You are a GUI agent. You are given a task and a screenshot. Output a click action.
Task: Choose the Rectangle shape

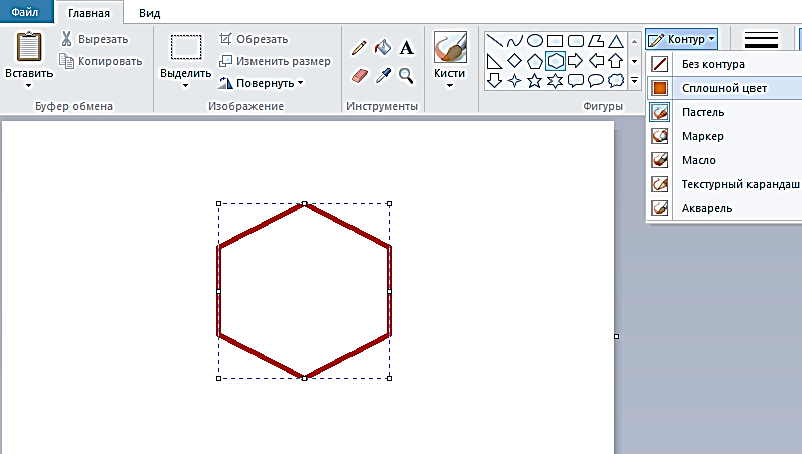tap(555, 41)
